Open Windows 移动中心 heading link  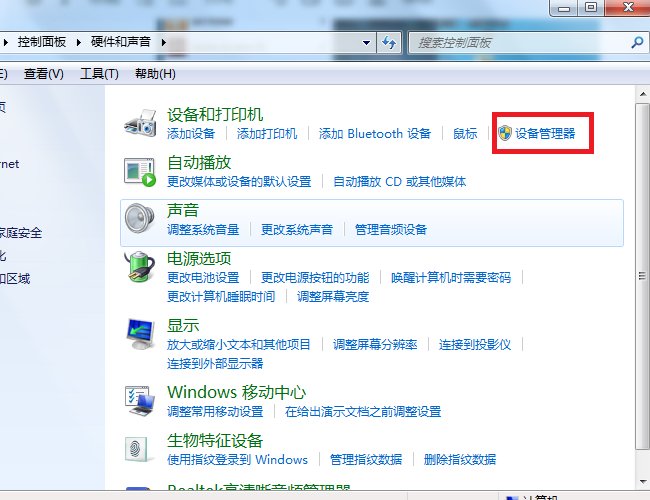click(236, 392)
